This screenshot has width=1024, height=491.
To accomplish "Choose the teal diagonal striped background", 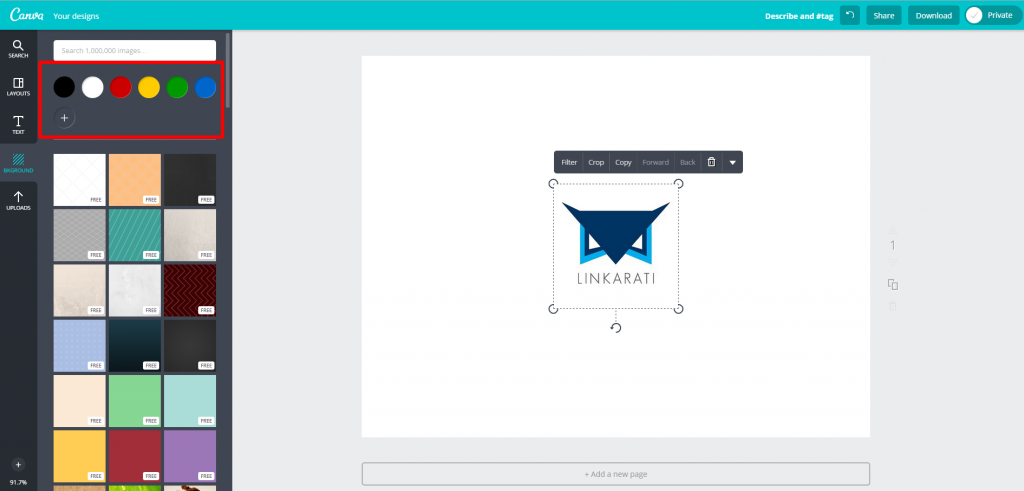I will tap(135, 235).
